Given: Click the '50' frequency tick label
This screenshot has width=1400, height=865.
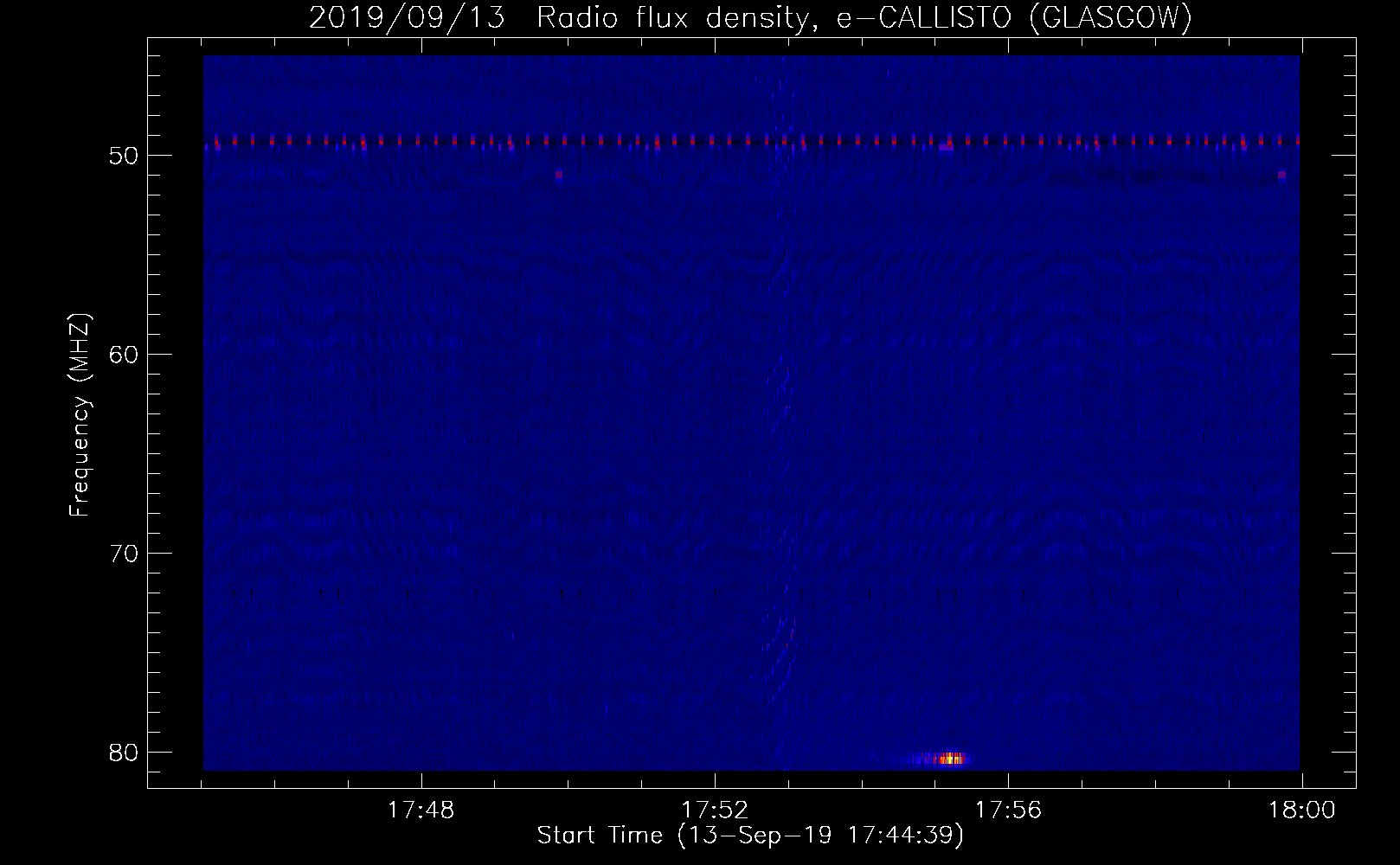Looking at the screenshot, I should pyautogui.click(x=124, y=156).
